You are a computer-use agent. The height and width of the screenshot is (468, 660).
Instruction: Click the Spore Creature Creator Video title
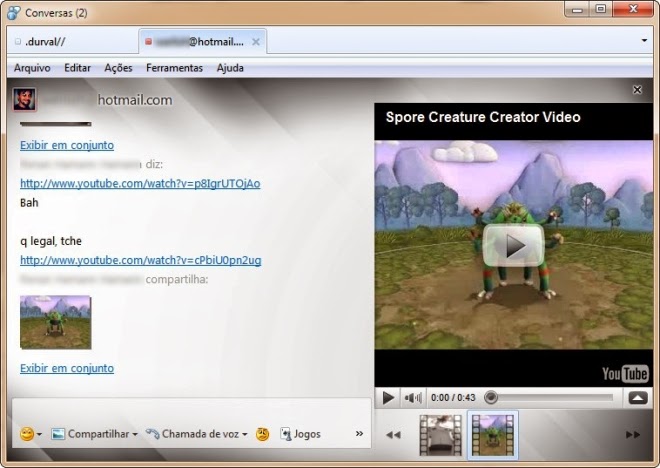click(x=483, y=117)
